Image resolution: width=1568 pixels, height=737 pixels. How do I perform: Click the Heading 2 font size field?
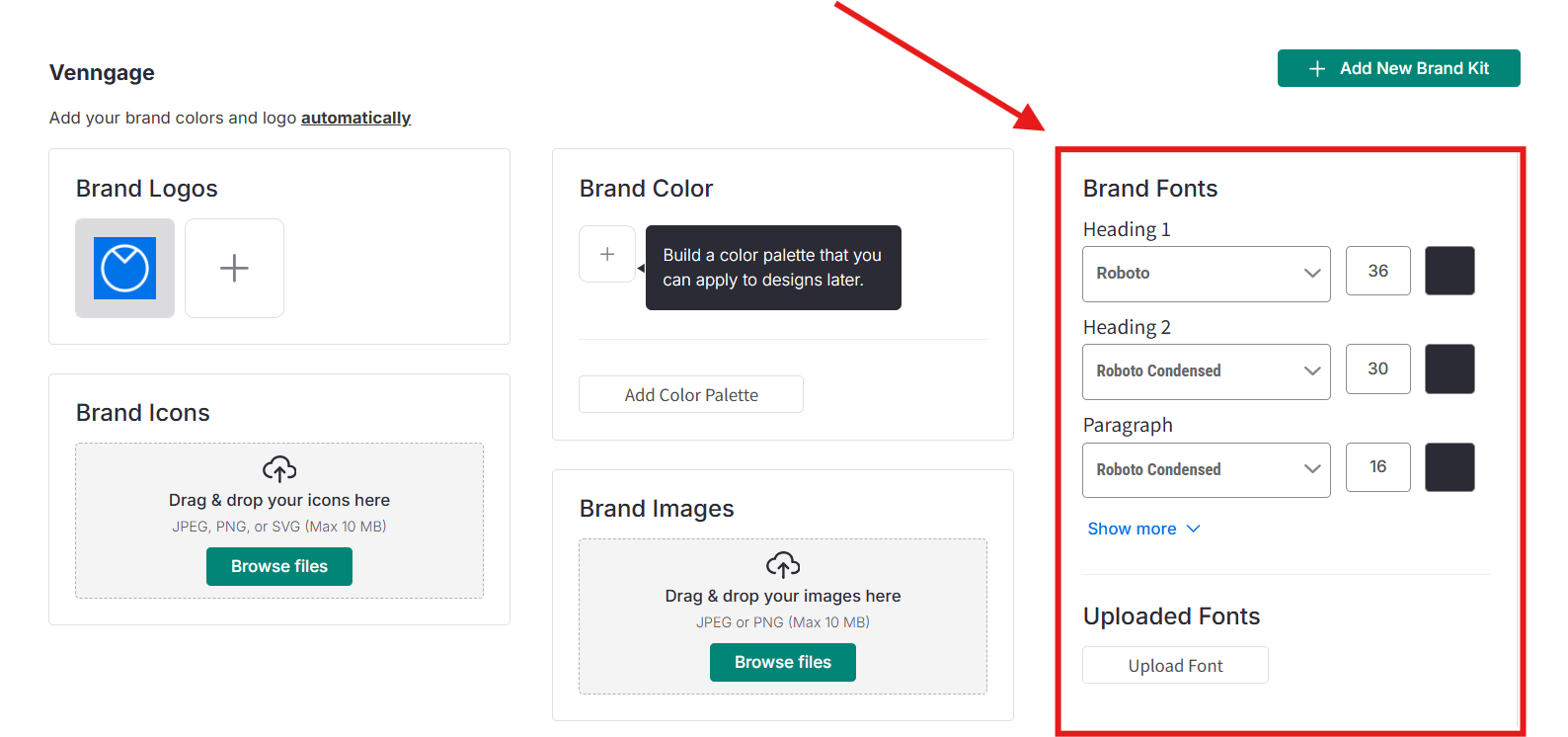coord(1377,368)
